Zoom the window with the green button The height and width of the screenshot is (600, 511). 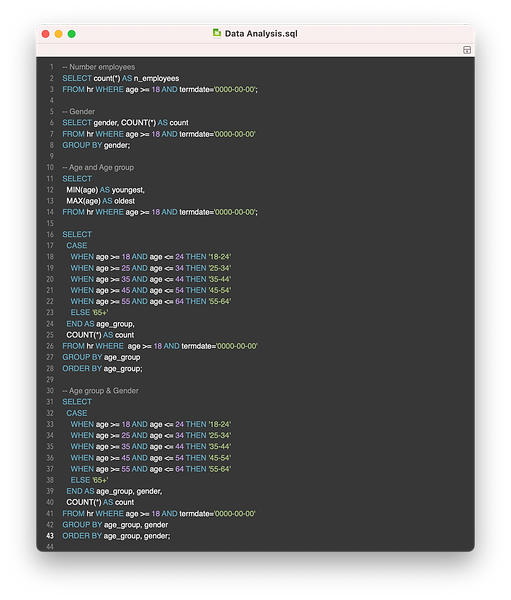(72, 34)
